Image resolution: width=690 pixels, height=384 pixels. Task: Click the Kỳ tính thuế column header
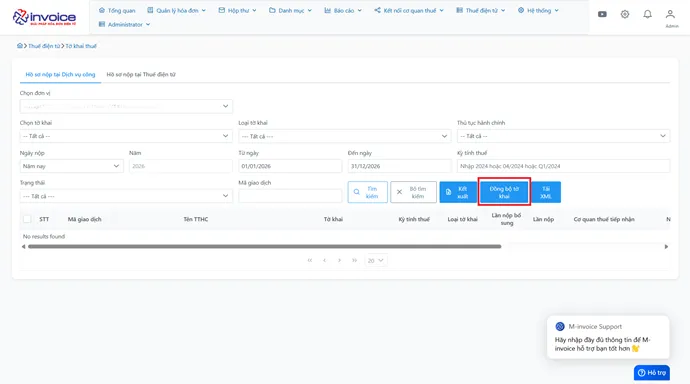[414, 219]
